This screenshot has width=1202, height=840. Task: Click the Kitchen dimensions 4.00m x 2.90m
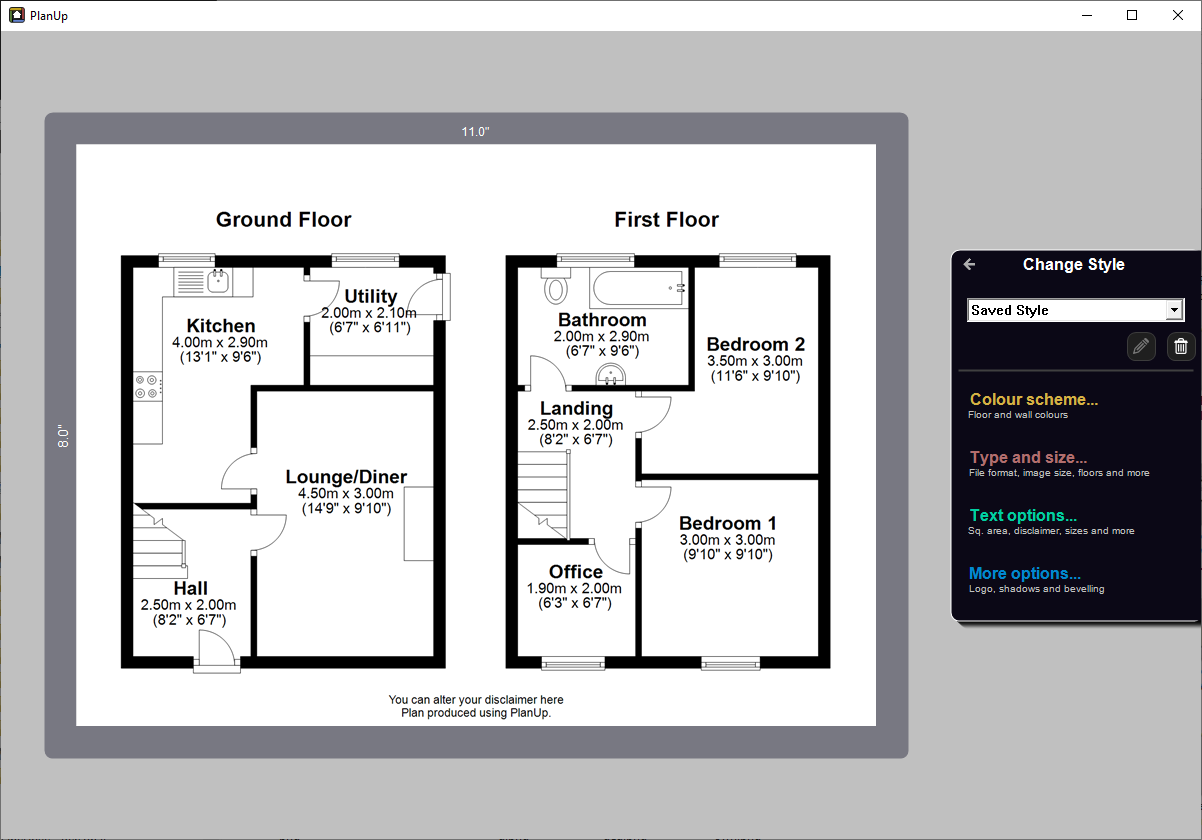pos(221,343)
